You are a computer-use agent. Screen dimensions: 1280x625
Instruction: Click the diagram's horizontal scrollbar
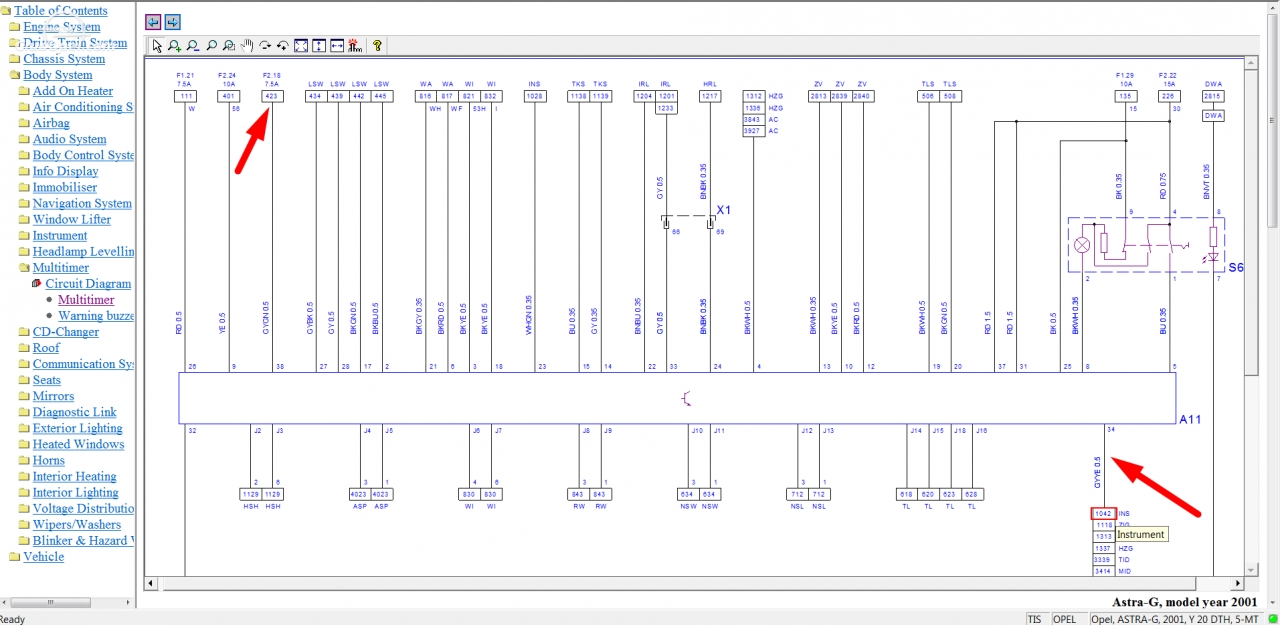pyautogui.click(x=694, y=583)
